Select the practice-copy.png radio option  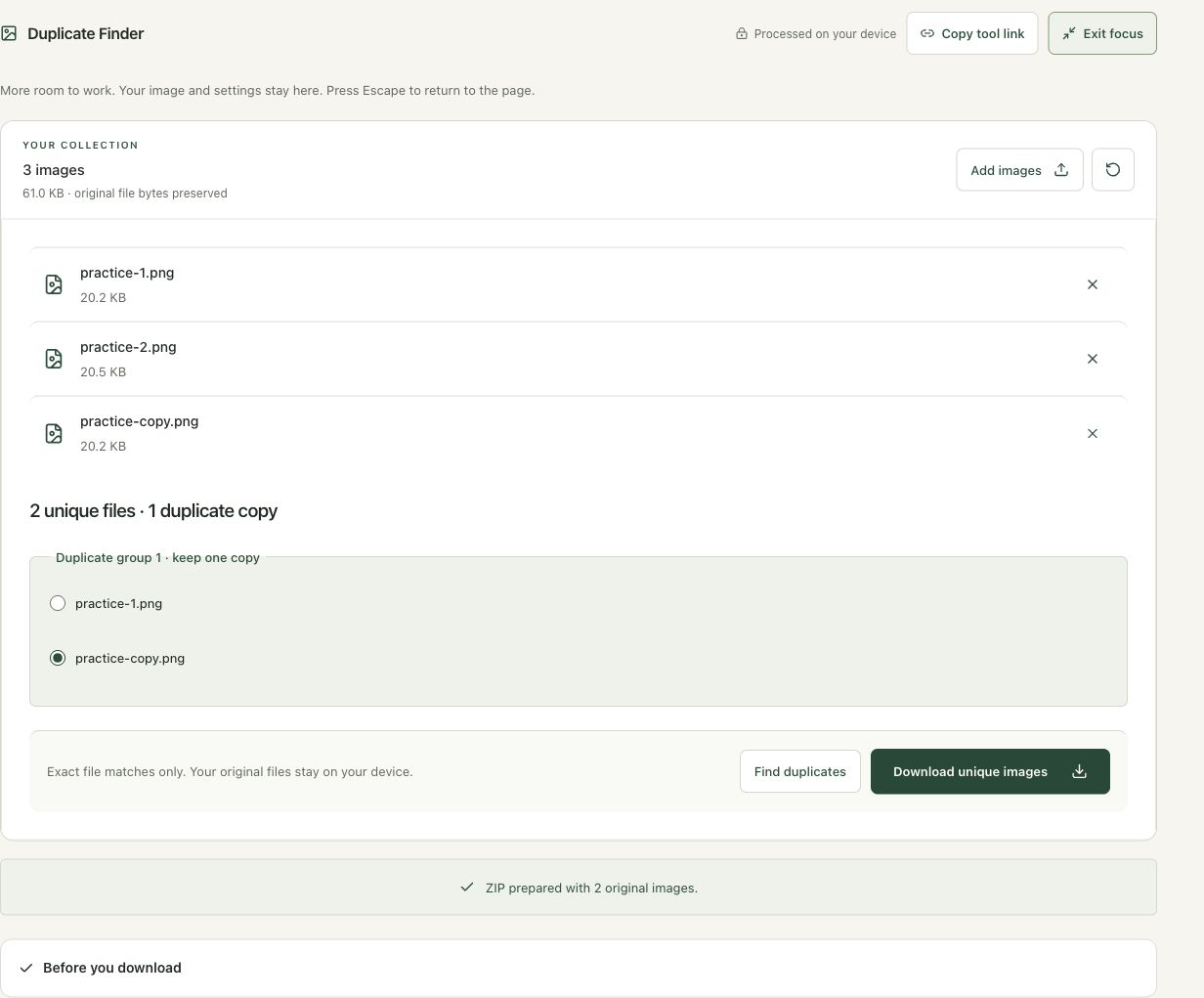(x=58, y=658)
